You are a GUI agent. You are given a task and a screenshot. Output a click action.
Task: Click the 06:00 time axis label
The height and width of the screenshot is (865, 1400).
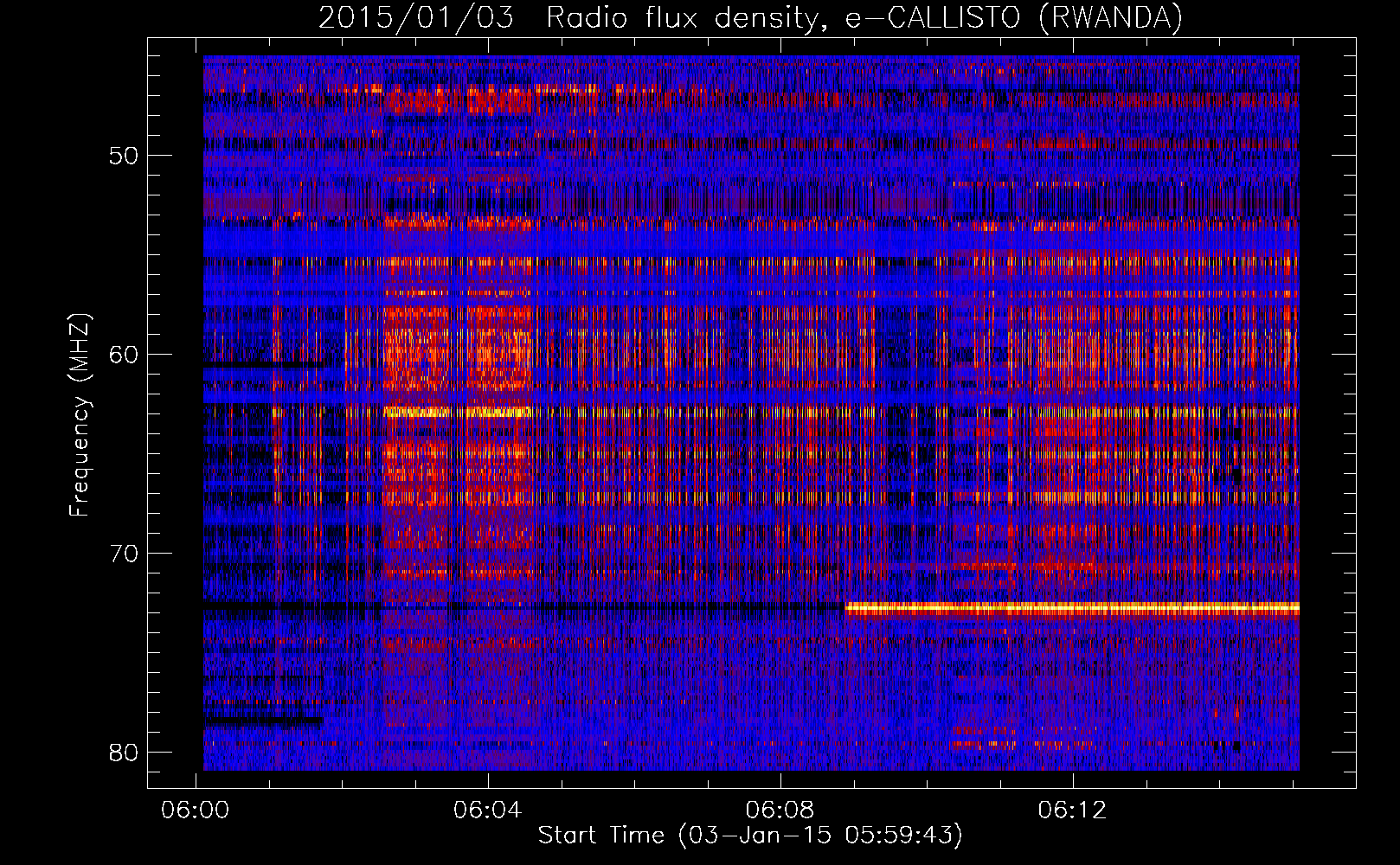tap(196, 811)
